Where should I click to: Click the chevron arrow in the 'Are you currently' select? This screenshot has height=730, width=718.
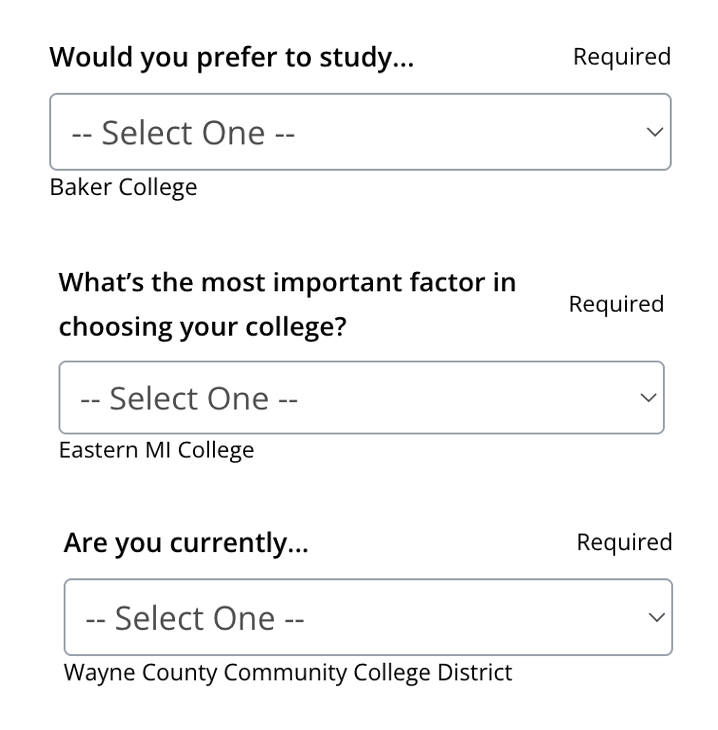(656, 617)
